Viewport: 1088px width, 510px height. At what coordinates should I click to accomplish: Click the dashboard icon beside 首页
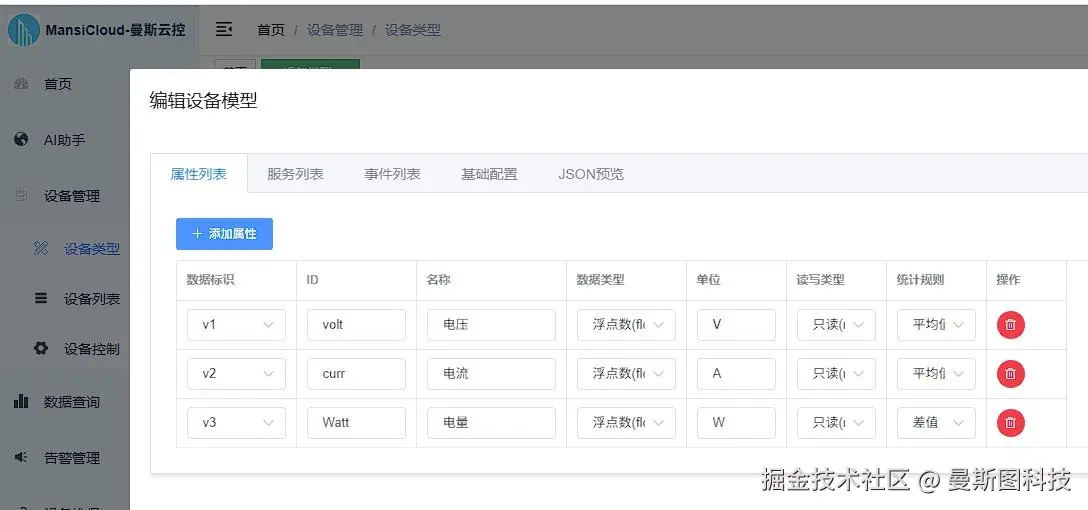(21, 84)
